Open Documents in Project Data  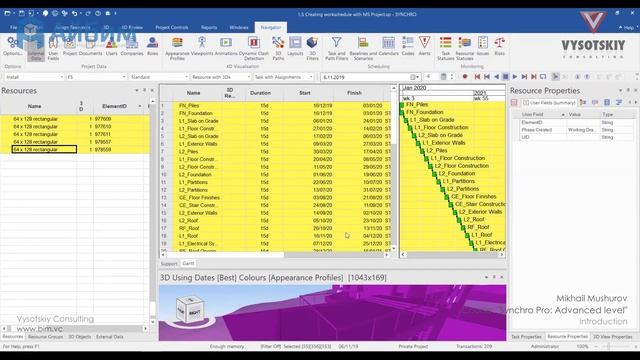pyautogui.click(x=90, y=46)
